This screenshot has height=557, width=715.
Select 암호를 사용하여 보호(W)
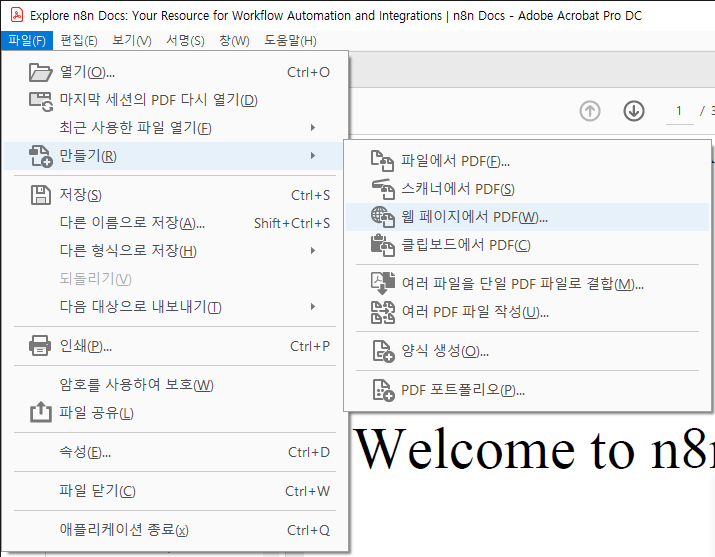pyautogui.click(x=175, y=385)
